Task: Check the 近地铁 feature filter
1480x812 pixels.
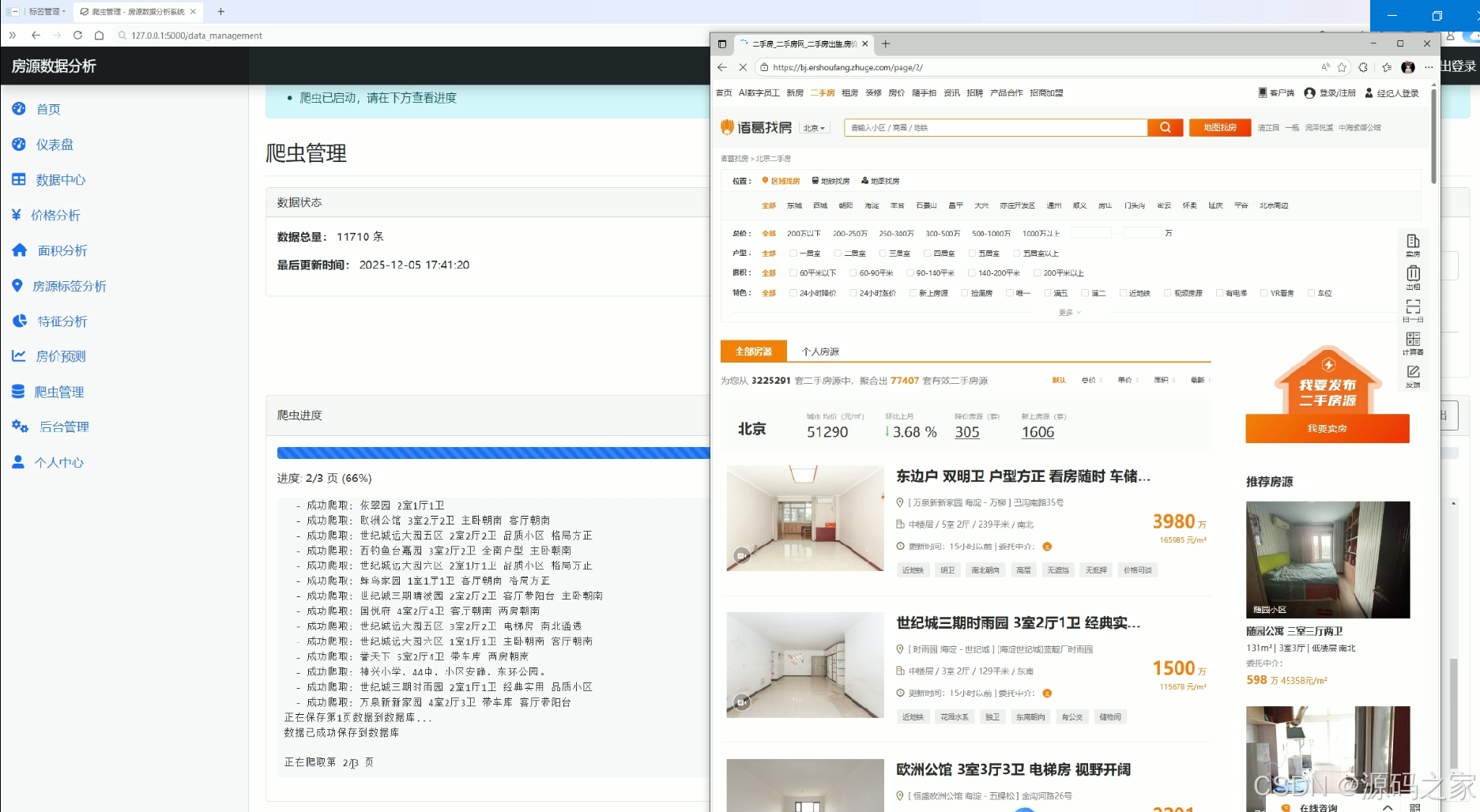Action: coord(1123,293)
